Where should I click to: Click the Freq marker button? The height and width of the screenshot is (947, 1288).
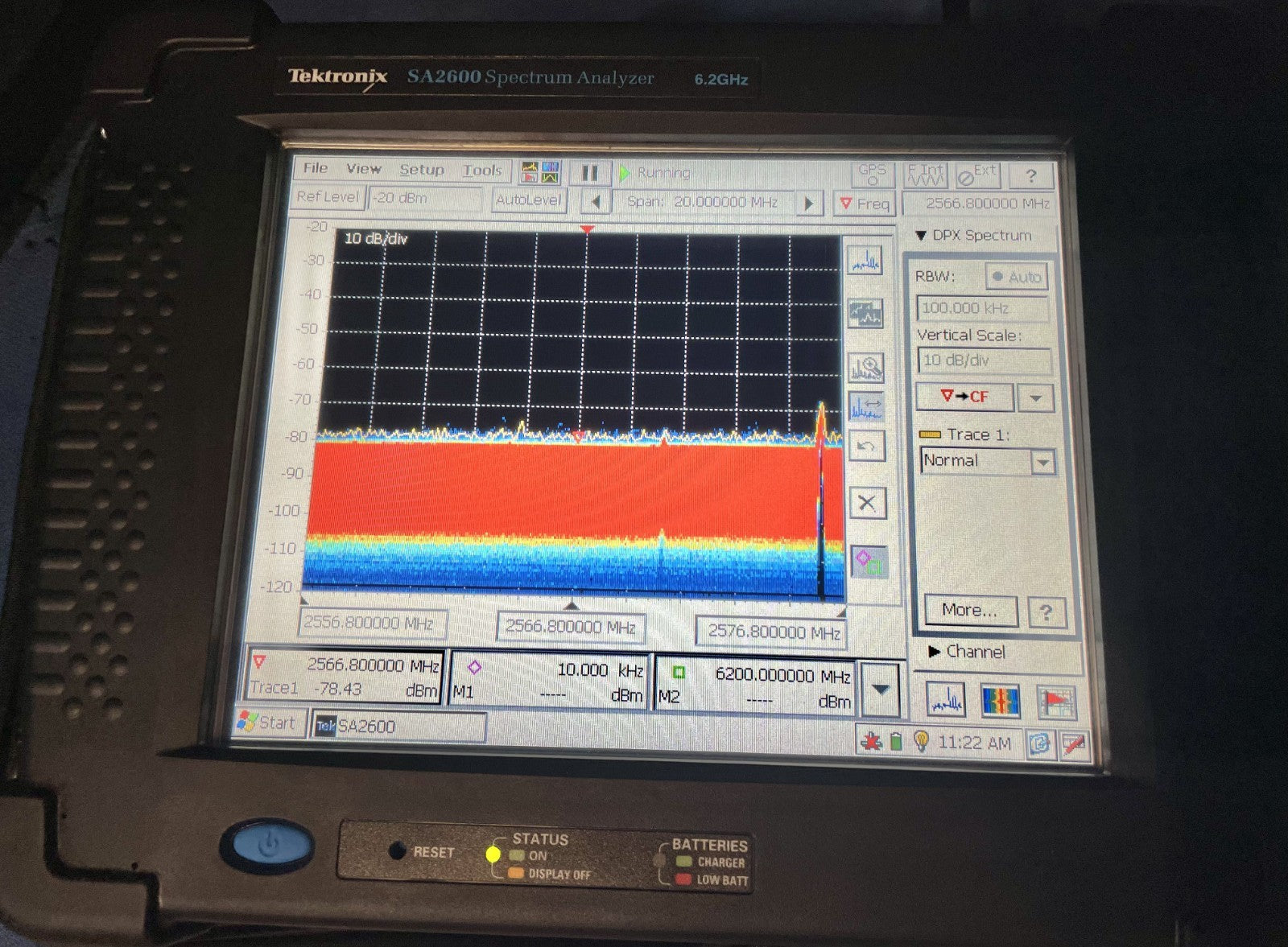coord(865,204)
